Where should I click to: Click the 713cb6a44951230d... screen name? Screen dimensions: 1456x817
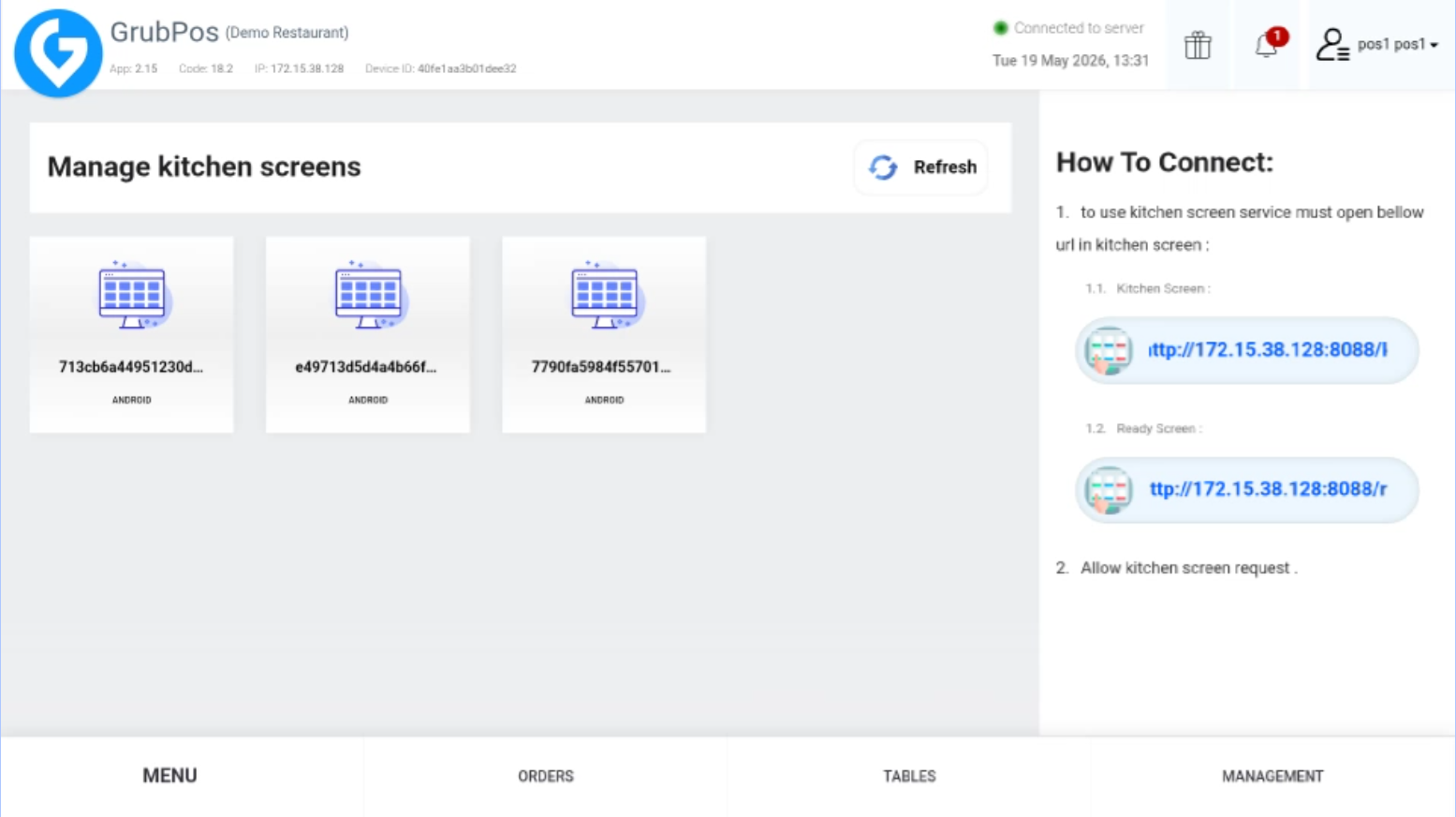131,367
